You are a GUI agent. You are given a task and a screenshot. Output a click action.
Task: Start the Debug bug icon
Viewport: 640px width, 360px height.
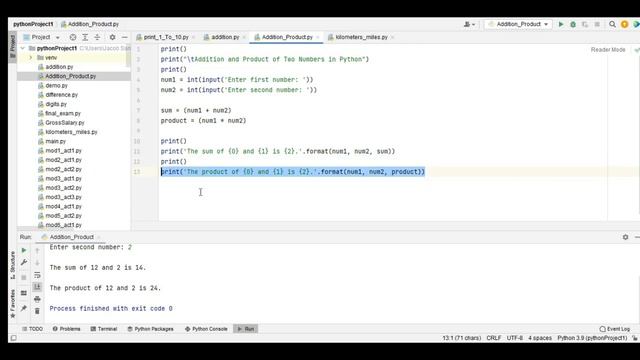573,24
